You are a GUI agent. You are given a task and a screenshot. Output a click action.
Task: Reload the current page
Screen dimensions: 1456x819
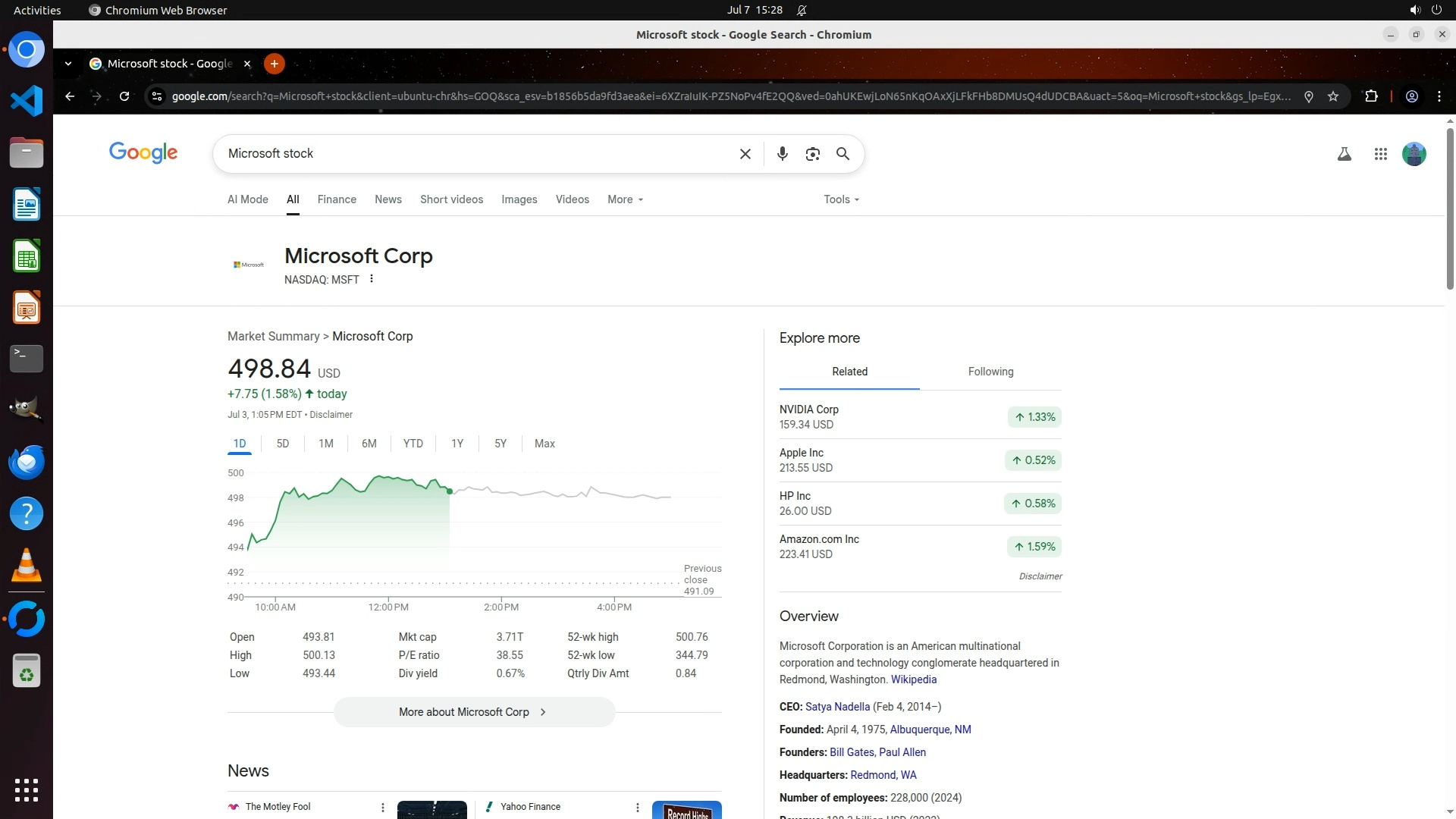[x=124, y=96]
